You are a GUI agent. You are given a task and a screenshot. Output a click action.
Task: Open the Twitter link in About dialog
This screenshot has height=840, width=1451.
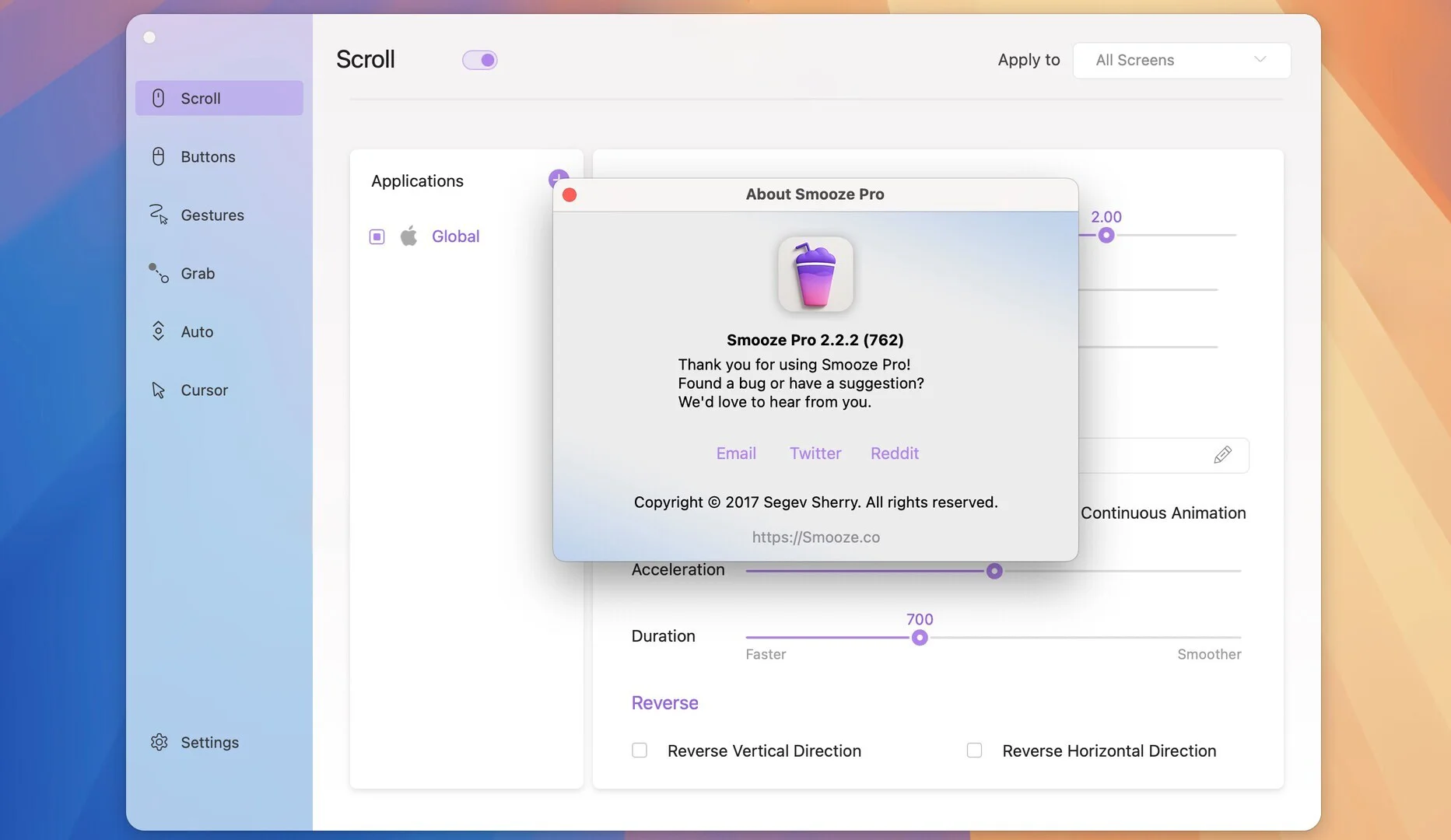[815, 453]
